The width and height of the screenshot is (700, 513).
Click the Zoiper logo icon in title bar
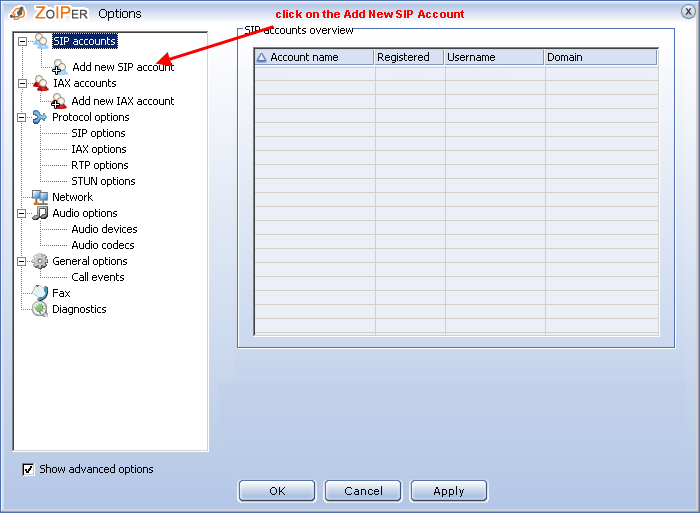(x=18, y=13)
